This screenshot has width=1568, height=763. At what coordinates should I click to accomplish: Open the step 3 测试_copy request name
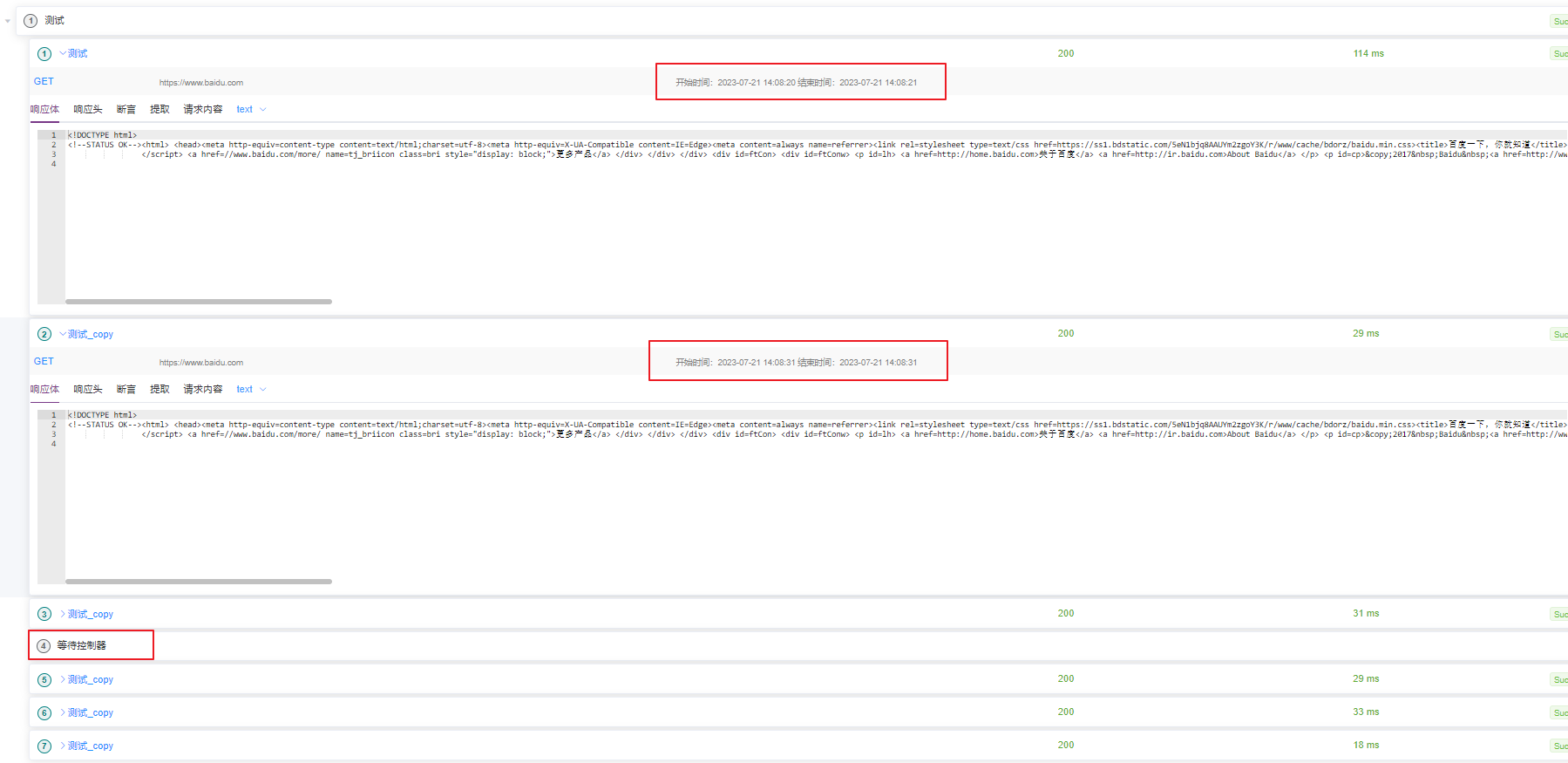click(91, 614)
